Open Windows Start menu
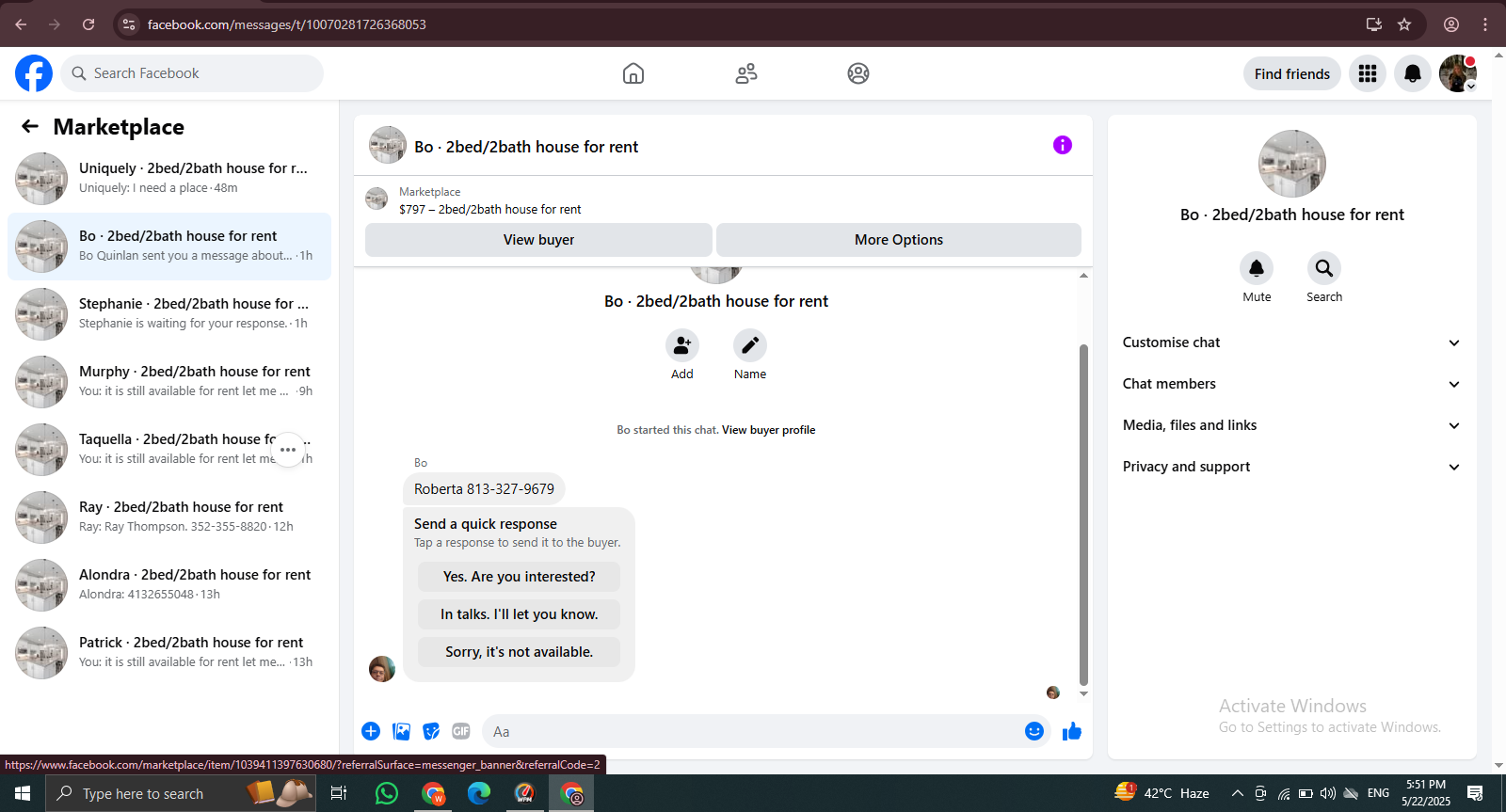This screenshot has height=812, width=1506. pos(23,793)
